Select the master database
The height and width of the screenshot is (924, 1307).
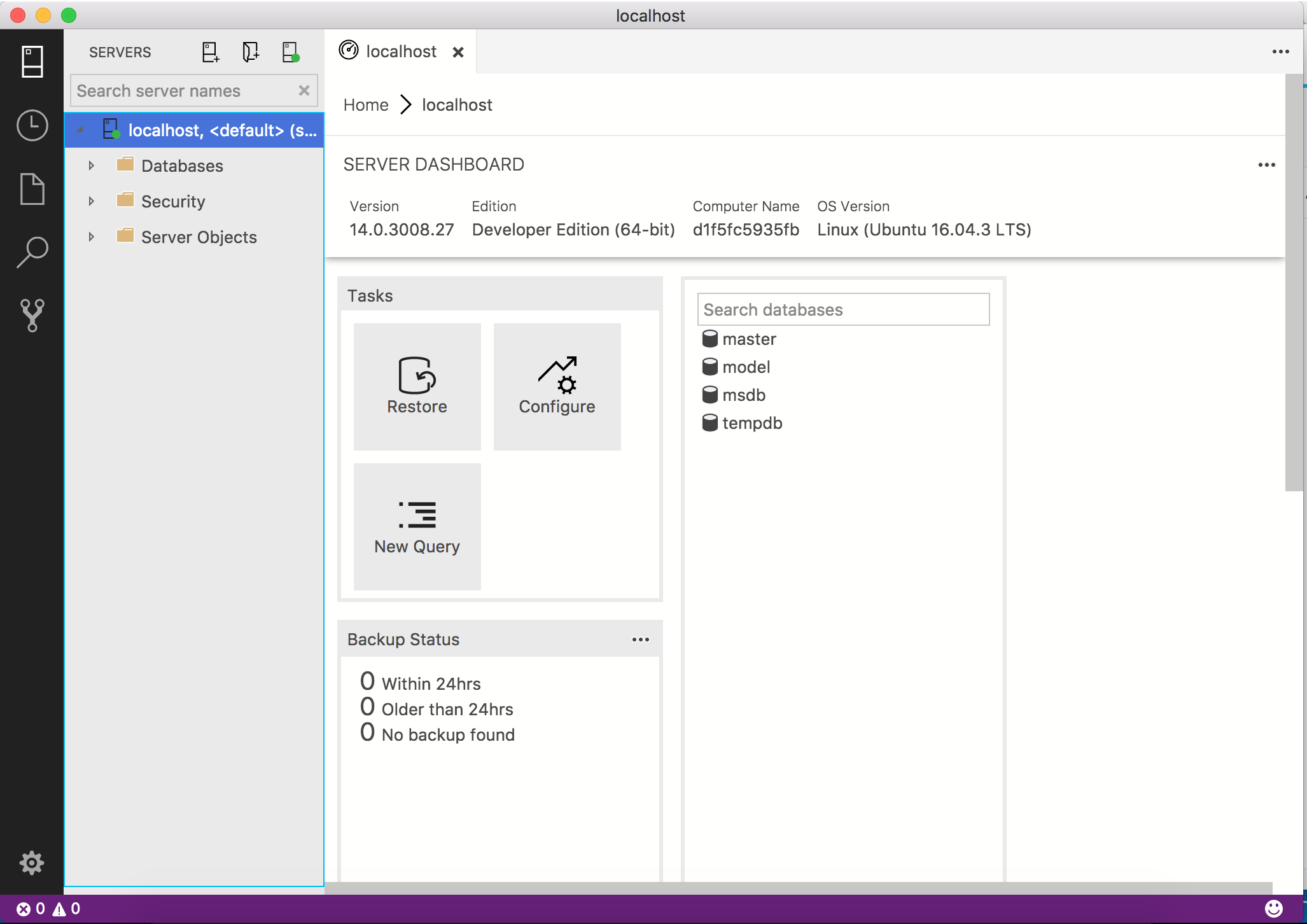tap(749, 339)
